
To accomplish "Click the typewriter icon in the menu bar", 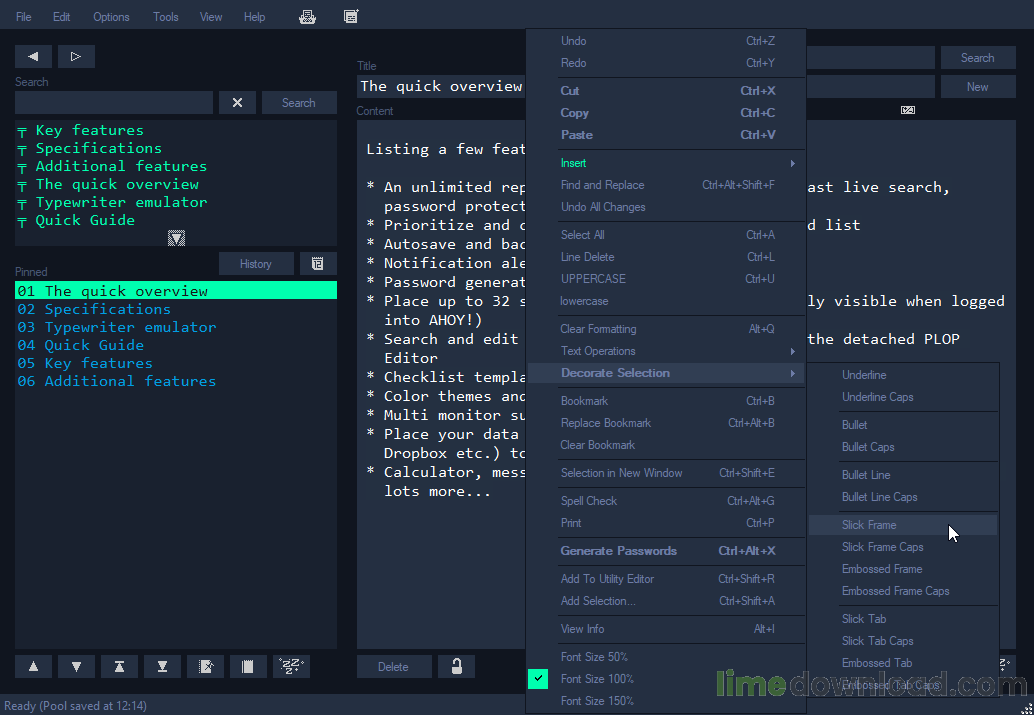I will [x=307, y=17].
